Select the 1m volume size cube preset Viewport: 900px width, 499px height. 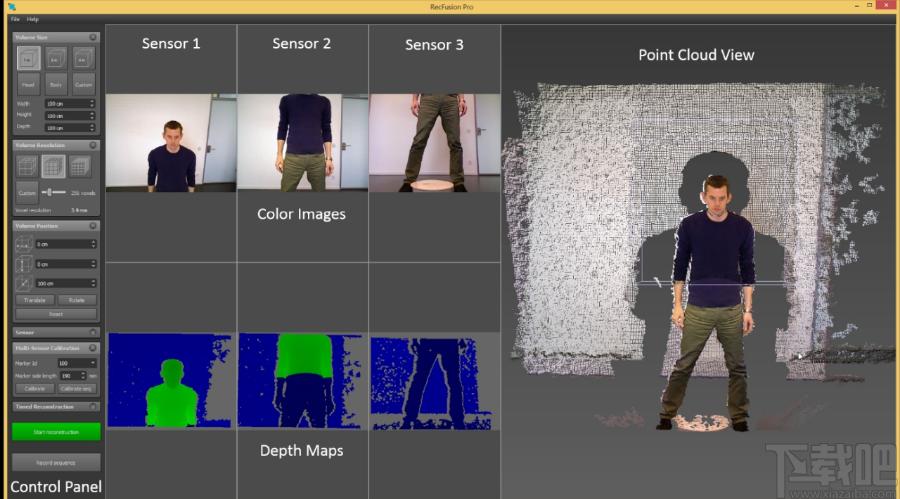pos(28,59)
